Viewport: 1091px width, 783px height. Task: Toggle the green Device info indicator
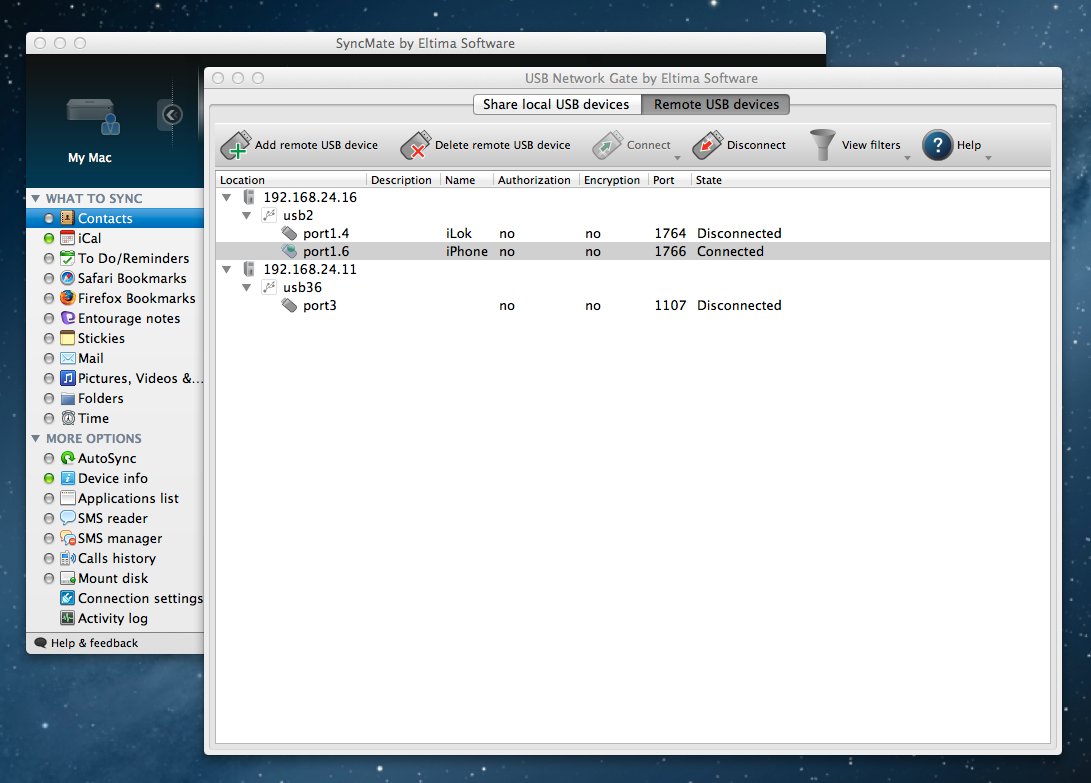[49, 479]
